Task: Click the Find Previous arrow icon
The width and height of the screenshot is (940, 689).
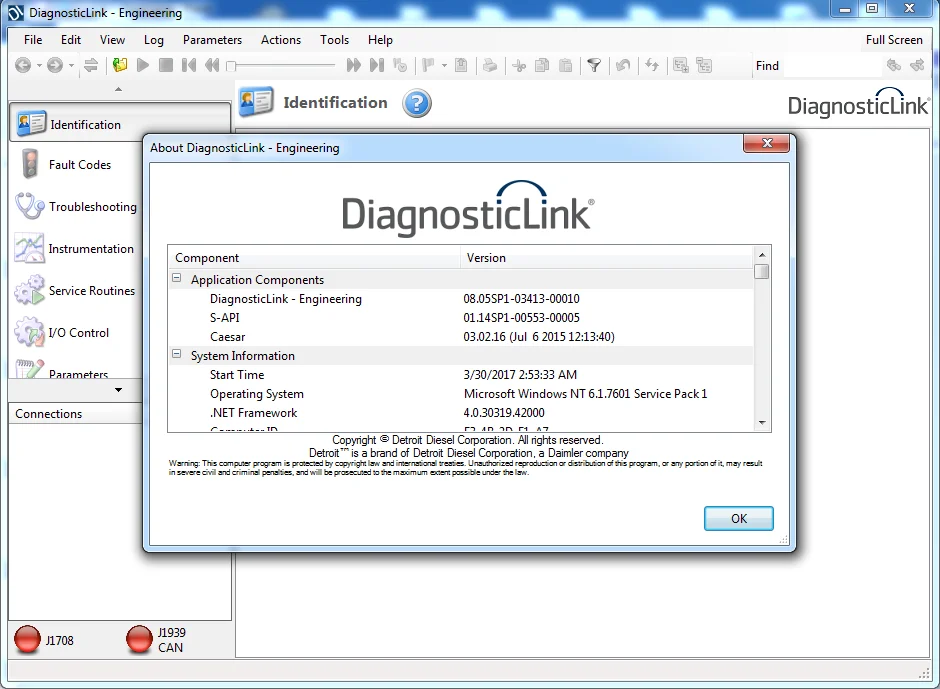Action: point(894,65)
